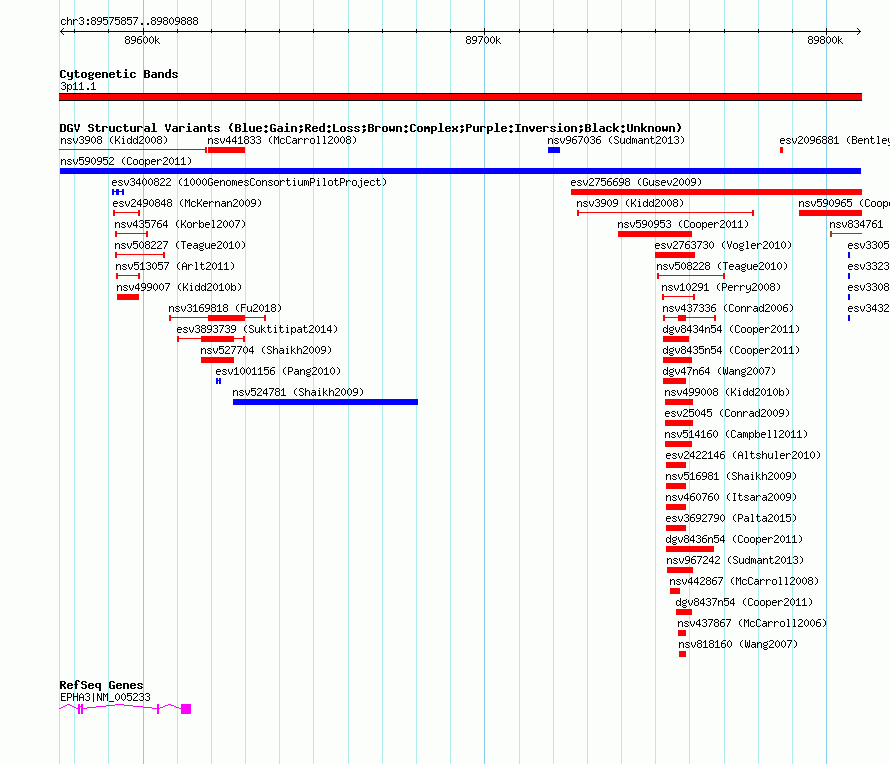This screenshot has height=764, width=890.
Task: Click nsv967036 (Sudmant2013) label
Action: pyautogui.click(x=616, y=140)
